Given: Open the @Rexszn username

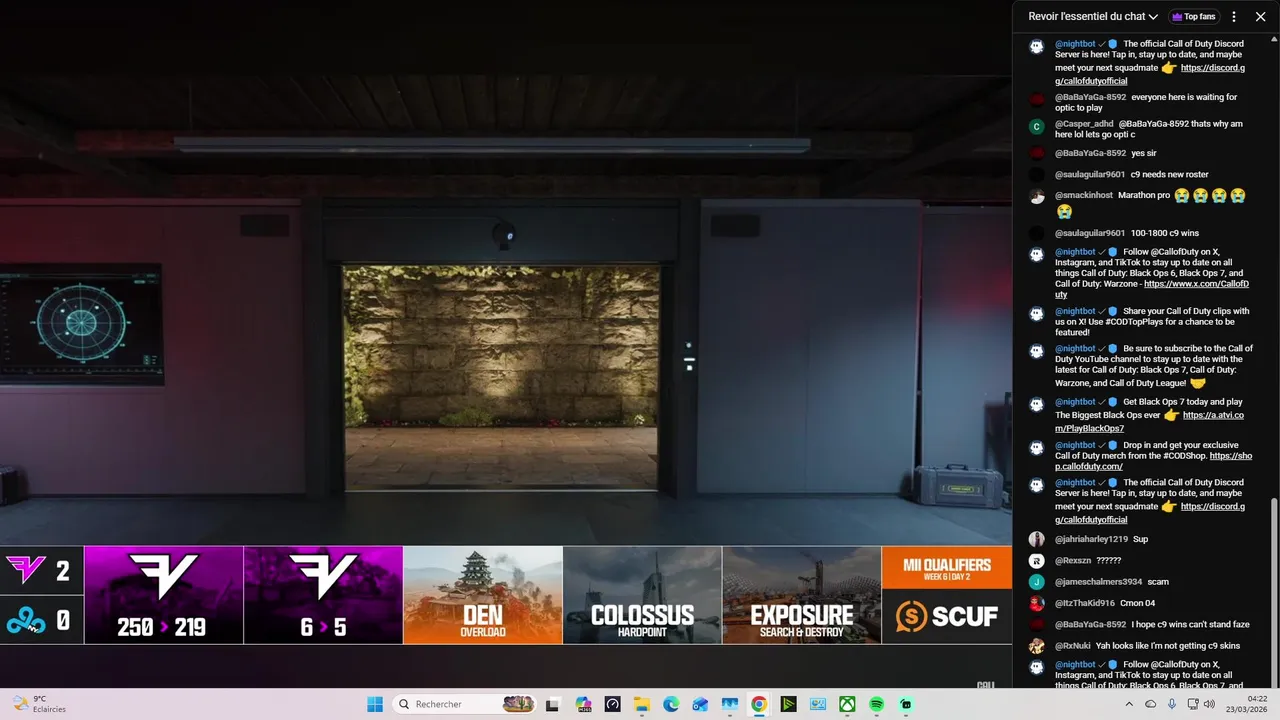Looking at the screenshot, I should 1073,560.
